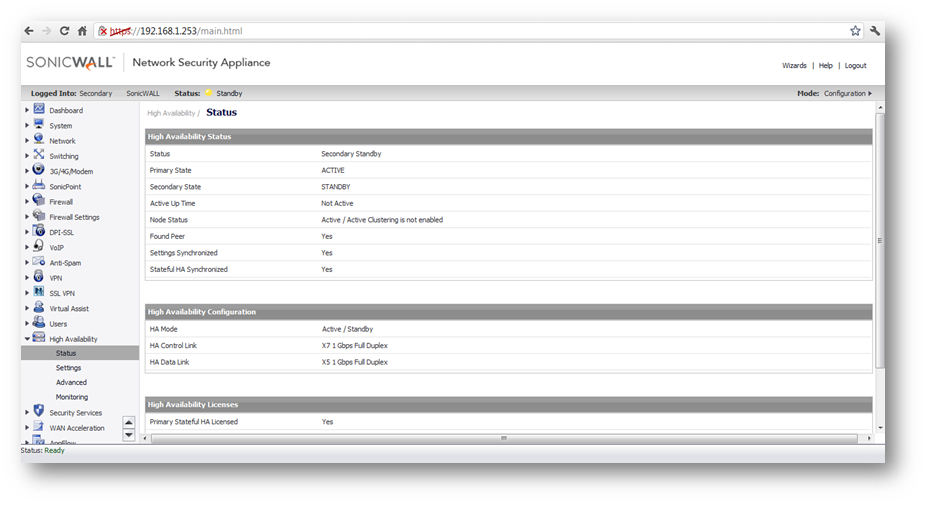Collapse the High Availability section arrow
The image size is (927, 505).
(x=28, y=339)
